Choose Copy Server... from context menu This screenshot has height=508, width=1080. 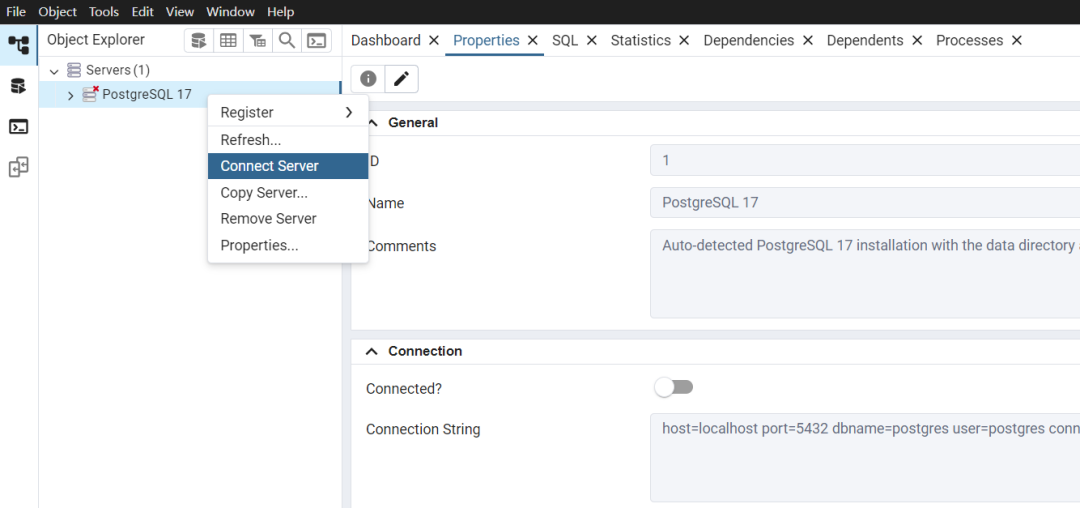coord(288,193)
